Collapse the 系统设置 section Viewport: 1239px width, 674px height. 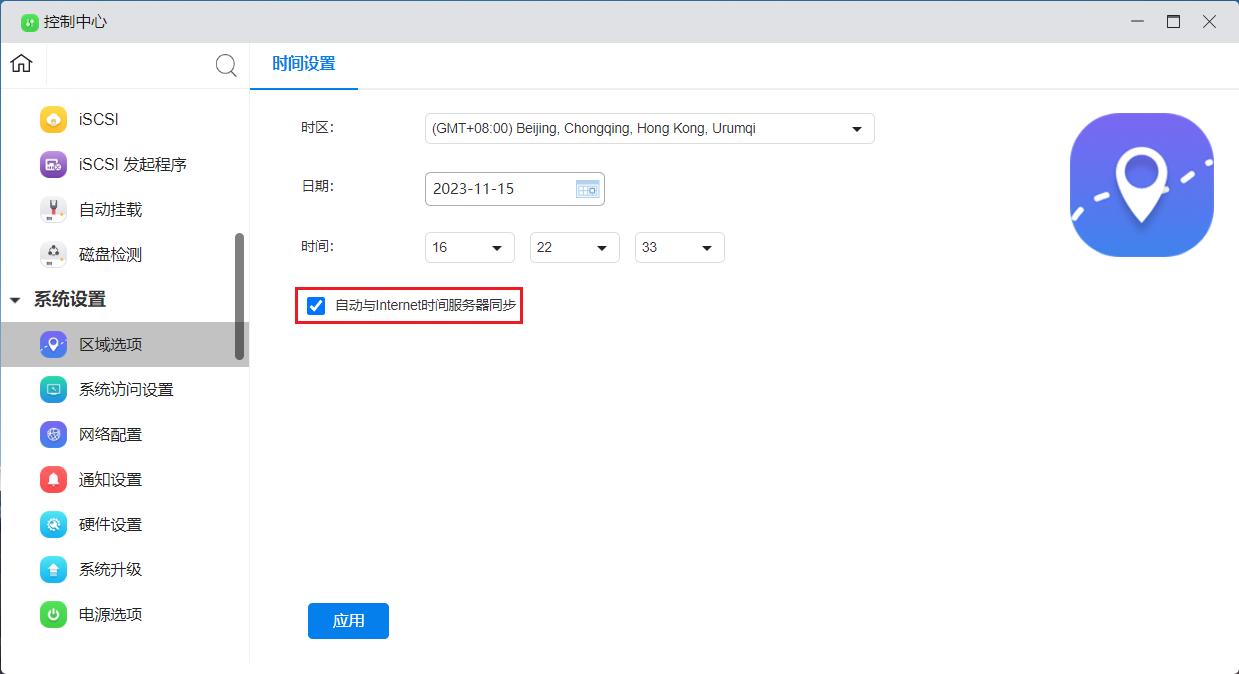15,300
